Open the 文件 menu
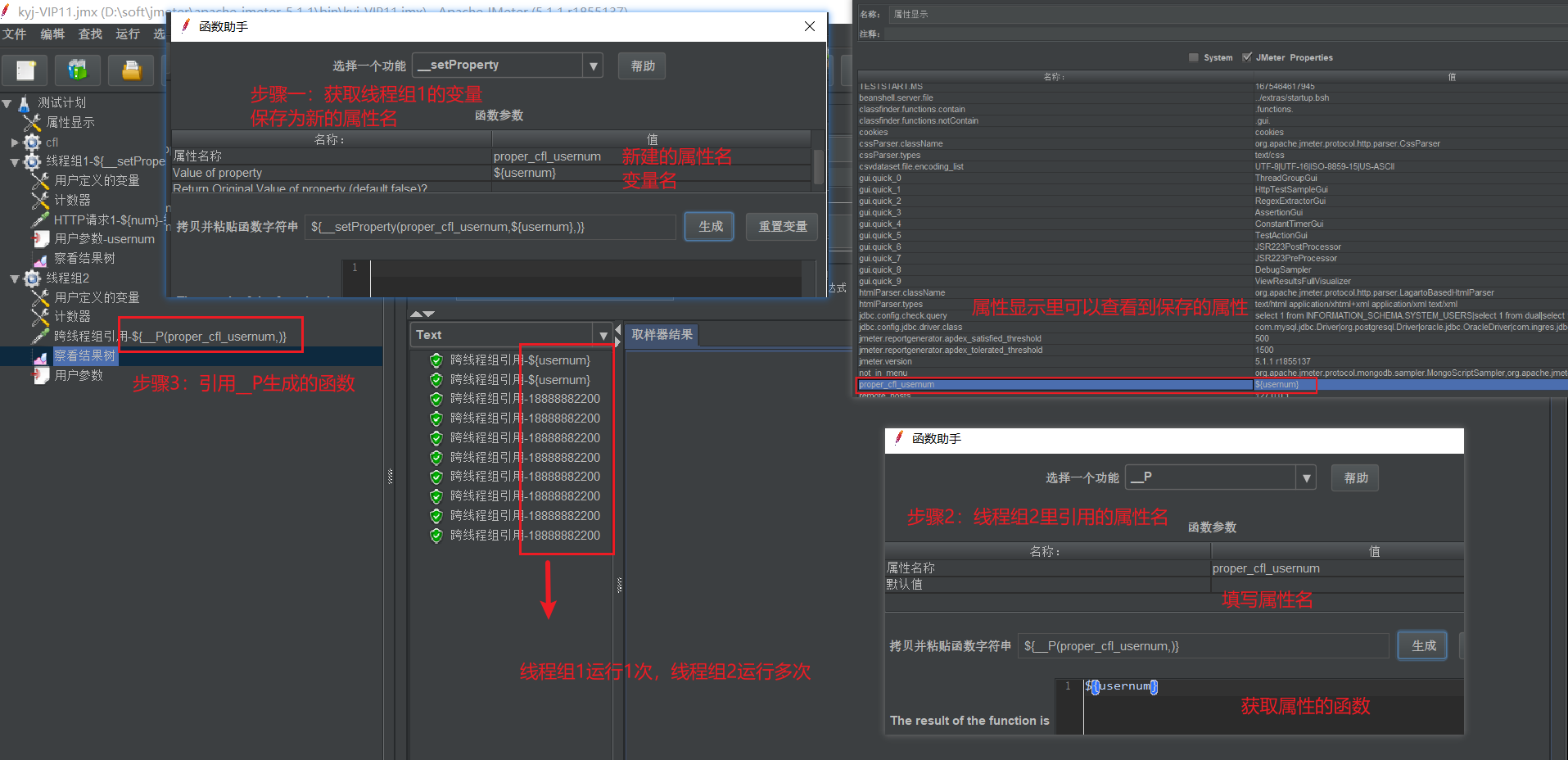This screenshot has height=760, width=1568. pyautogui.click(x=15, y=34)
